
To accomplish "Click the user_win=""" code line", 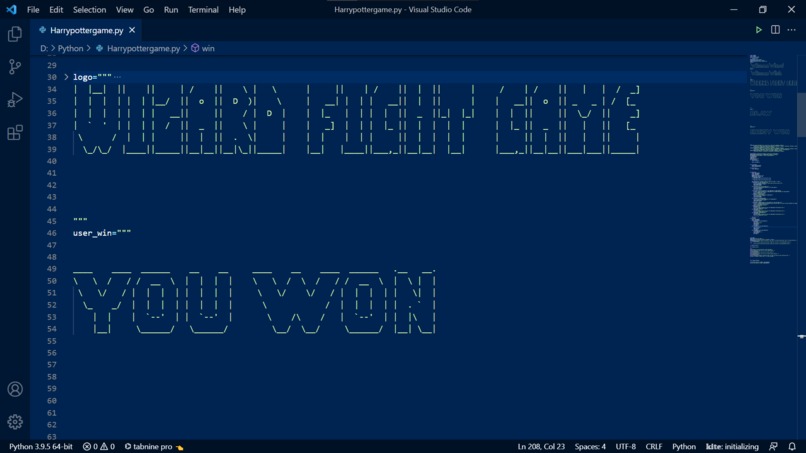I will (x=102, y=233).
